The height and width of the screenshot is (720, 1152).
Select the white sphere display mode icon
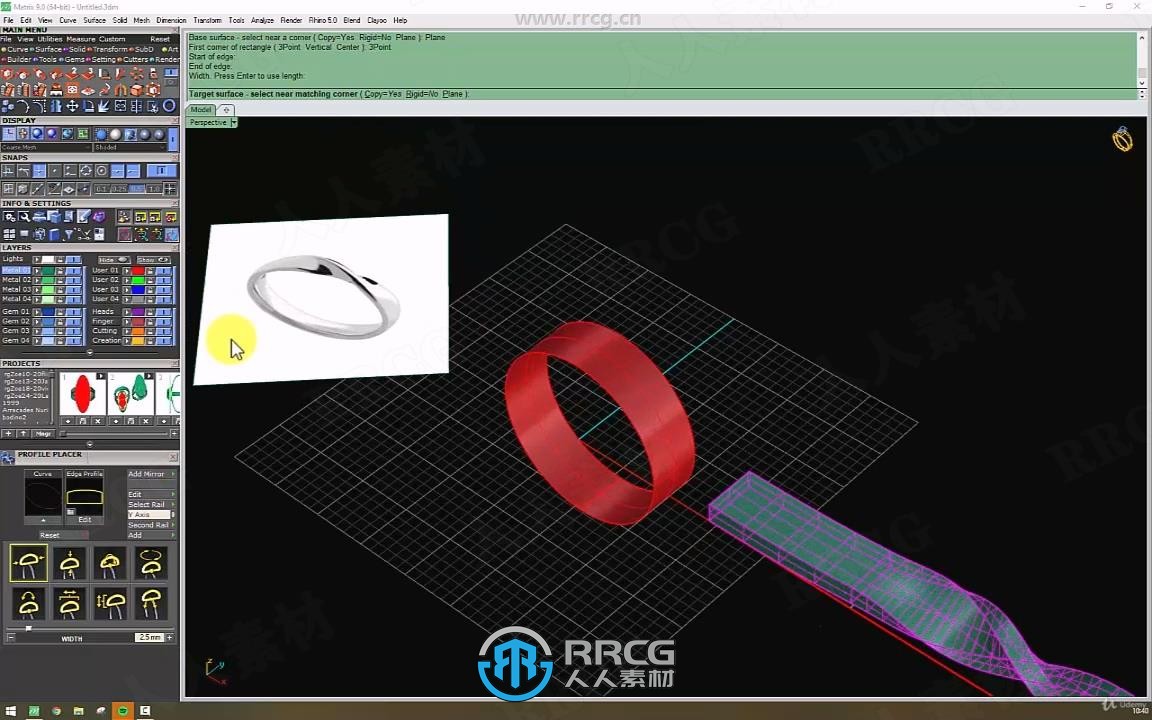coord(115,134)
